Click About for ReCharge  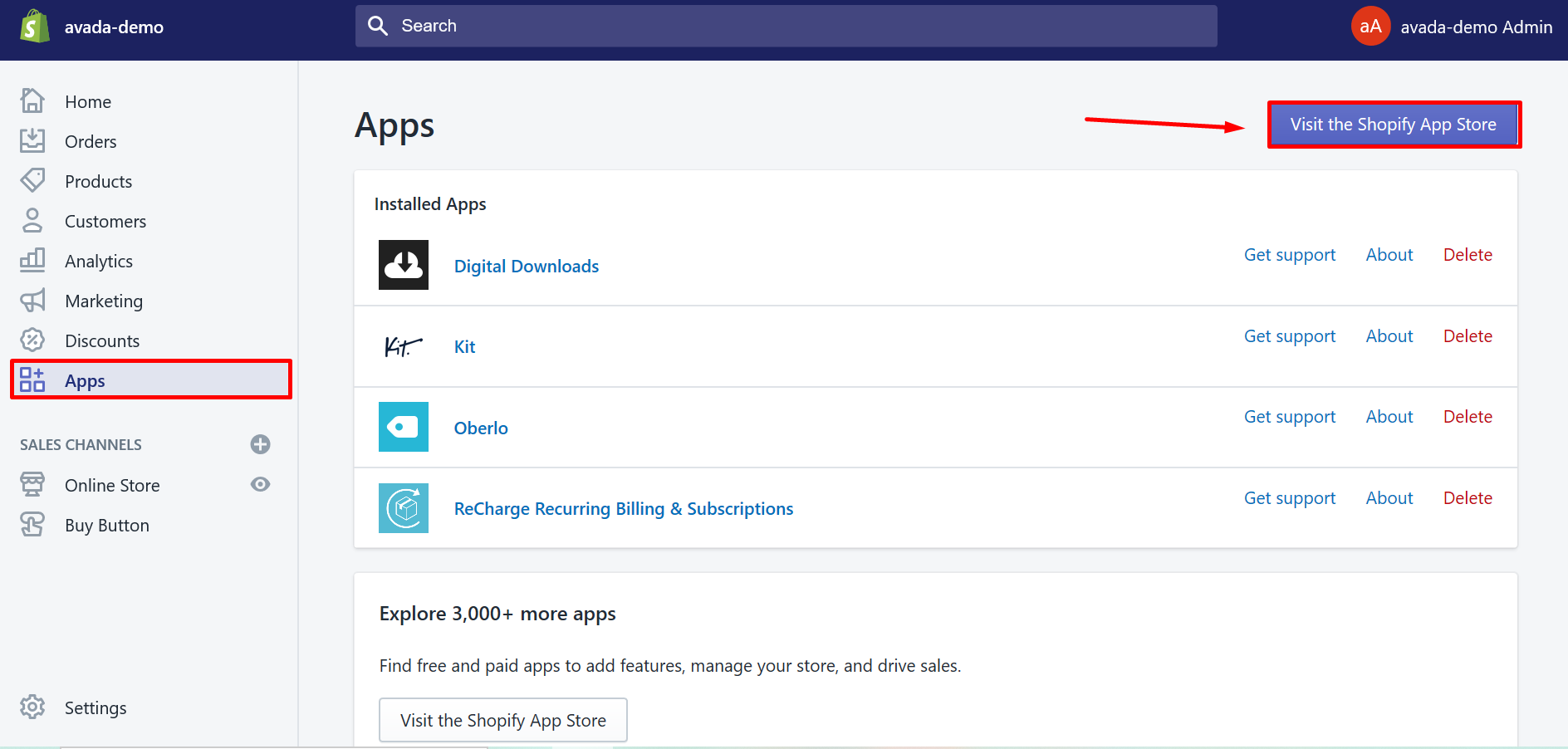[x=1389, y=498]
